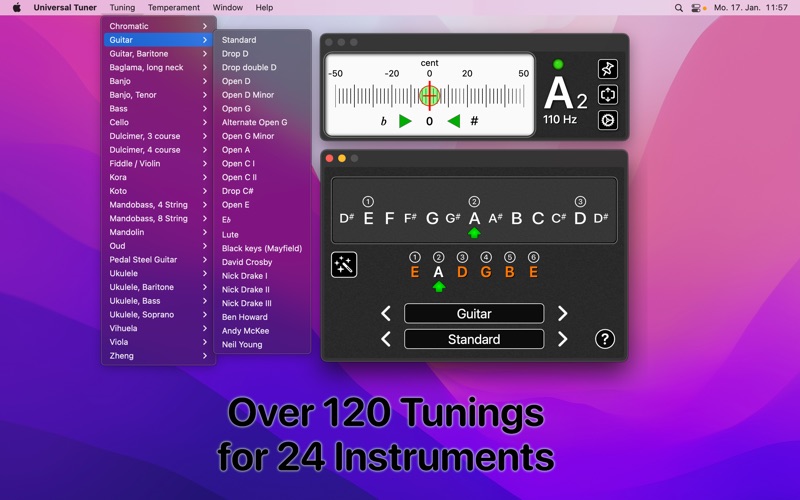Select note F on the chromatic strip
The height and width of the screenshot is (500, 800).
coord(389,218)
